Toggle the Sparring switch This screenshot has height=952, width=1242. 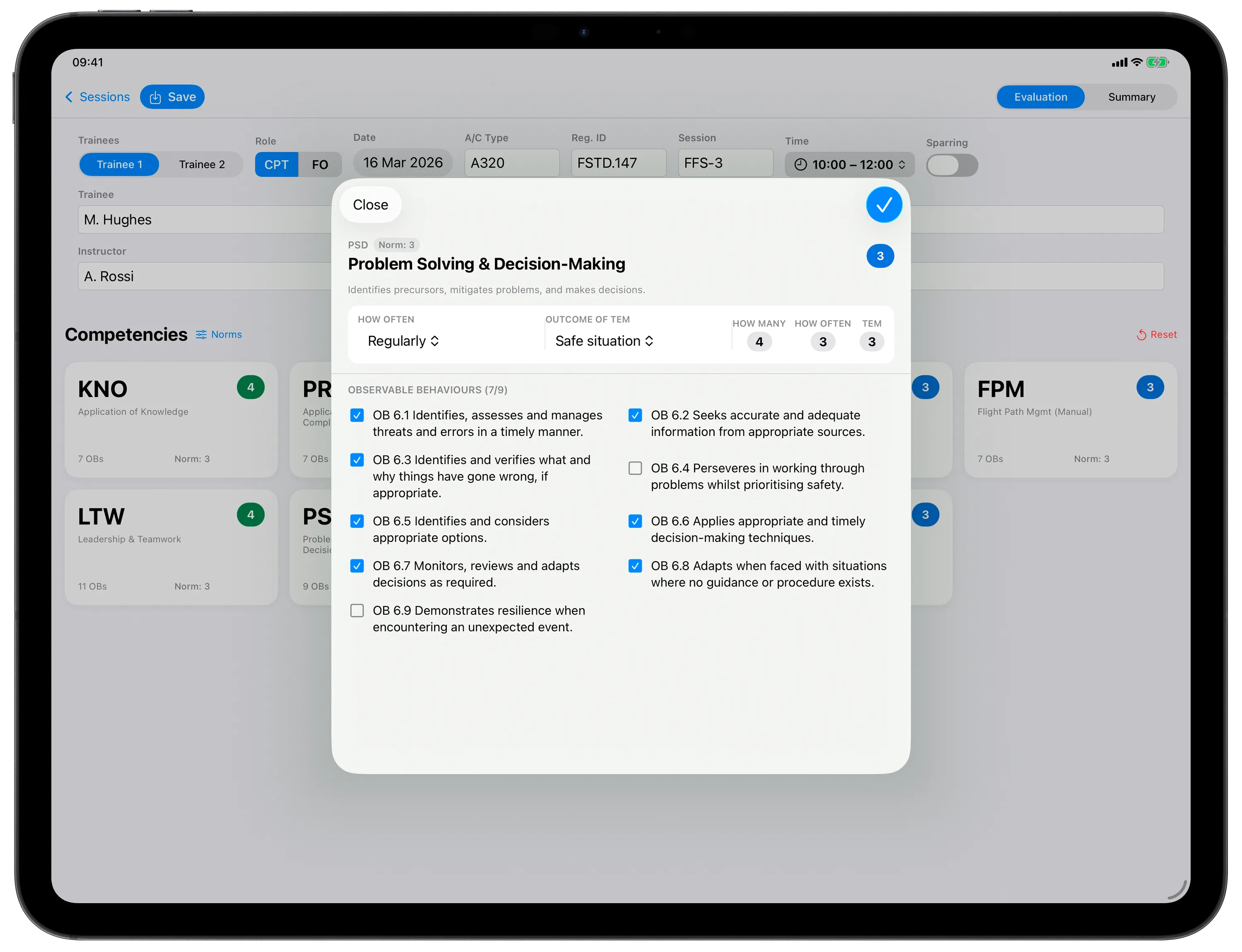pos(951,165)
